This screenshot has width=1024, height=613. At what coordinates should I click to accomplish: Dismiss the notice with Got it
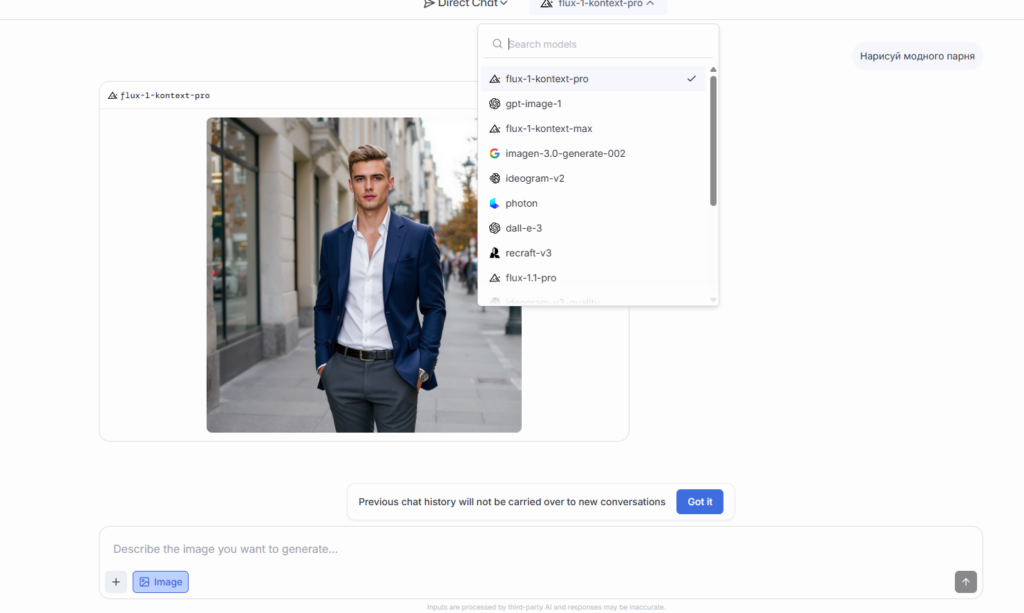(x=699, y=501)
